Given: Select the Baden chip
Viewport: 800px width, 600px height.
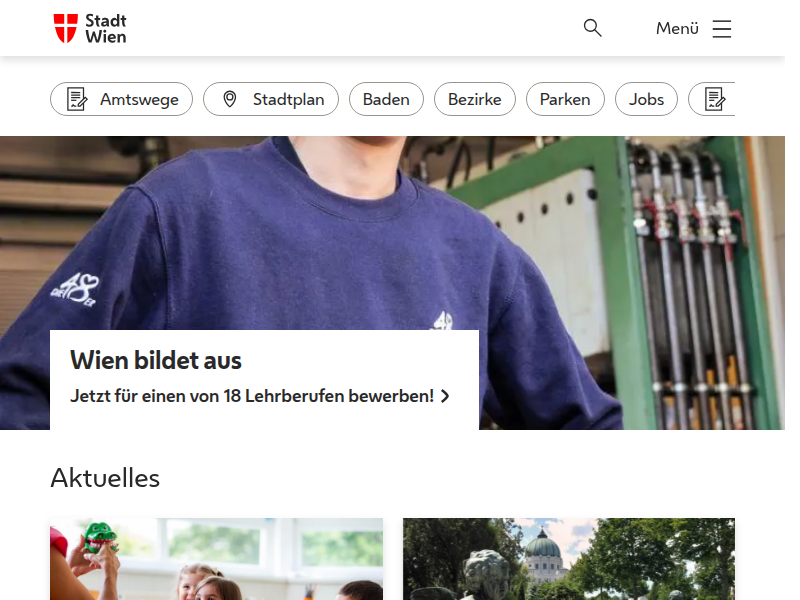Looking at the screenshot, I should [386, 99].
